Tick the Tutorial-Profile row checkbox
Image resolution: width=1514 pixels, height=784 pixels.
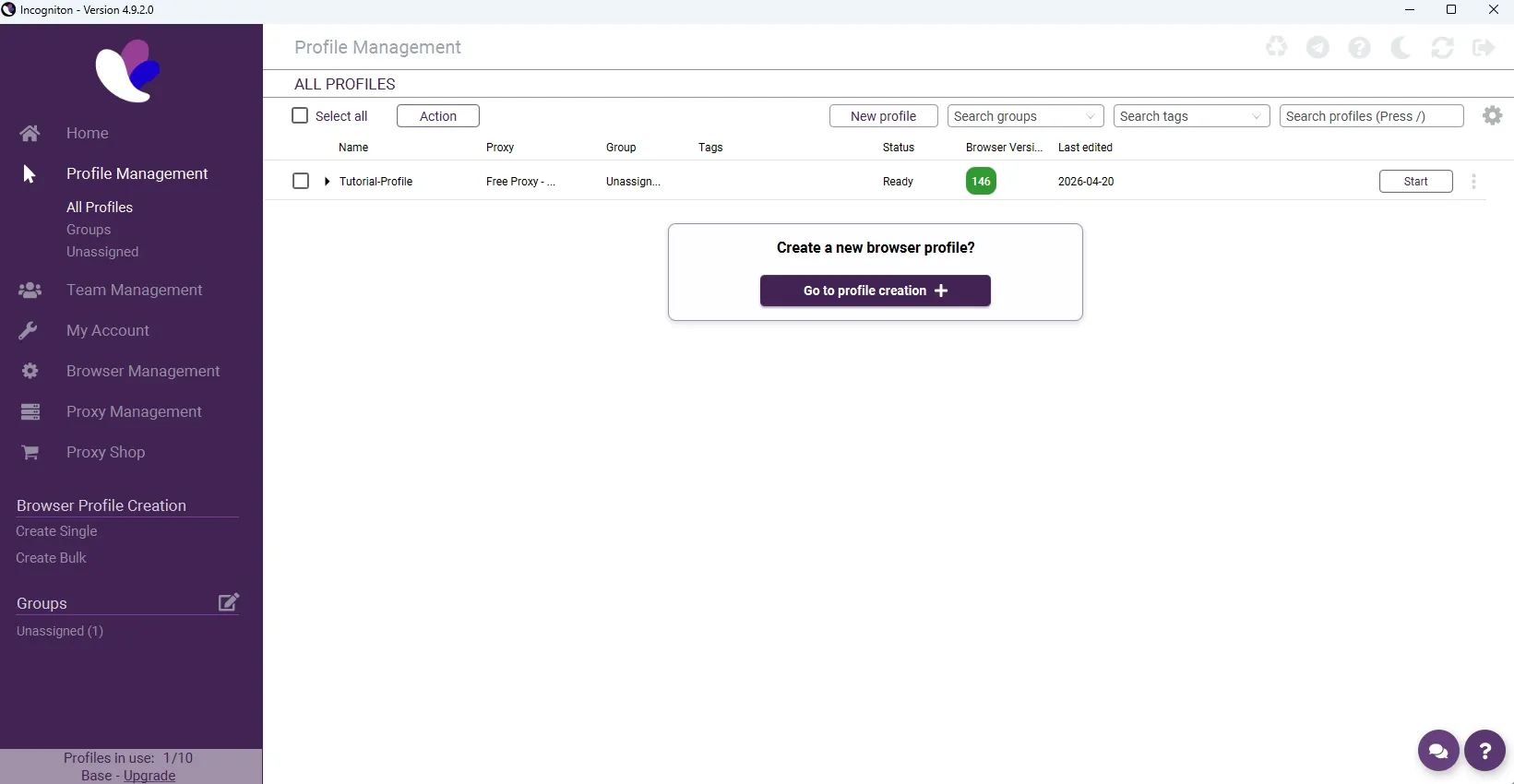[301, 181]
